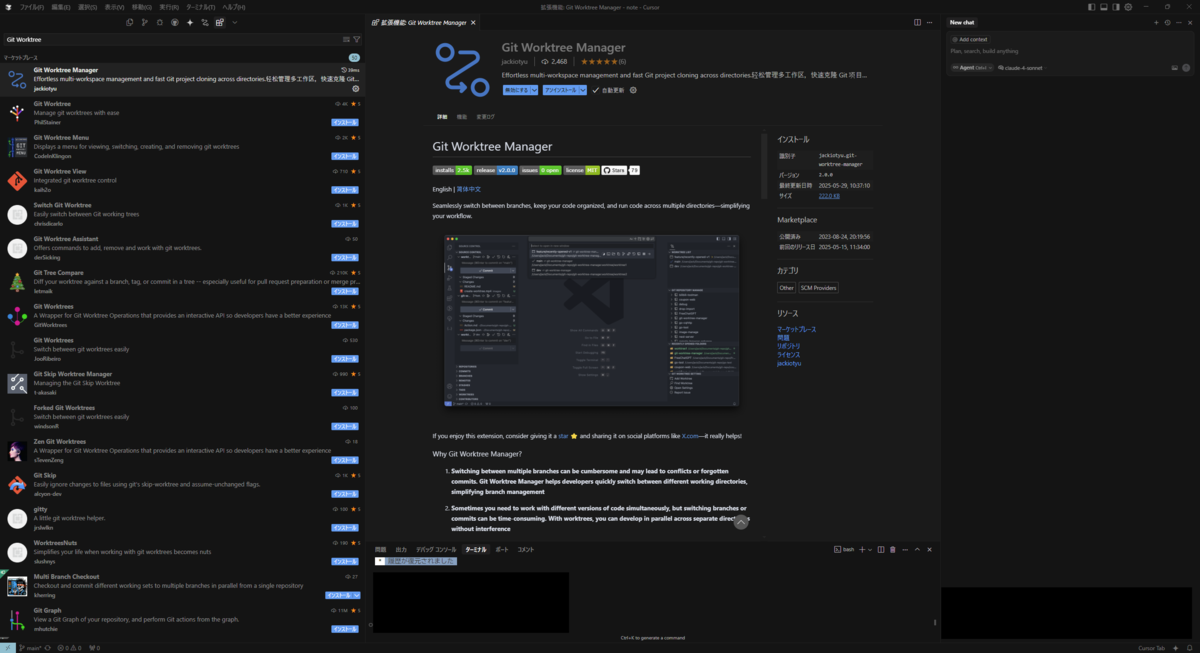Image resolution: width=1200 pixels, height=653 pixels.
Task: Expand the マーケットプレース section header
Action: (x=182, y=58)
